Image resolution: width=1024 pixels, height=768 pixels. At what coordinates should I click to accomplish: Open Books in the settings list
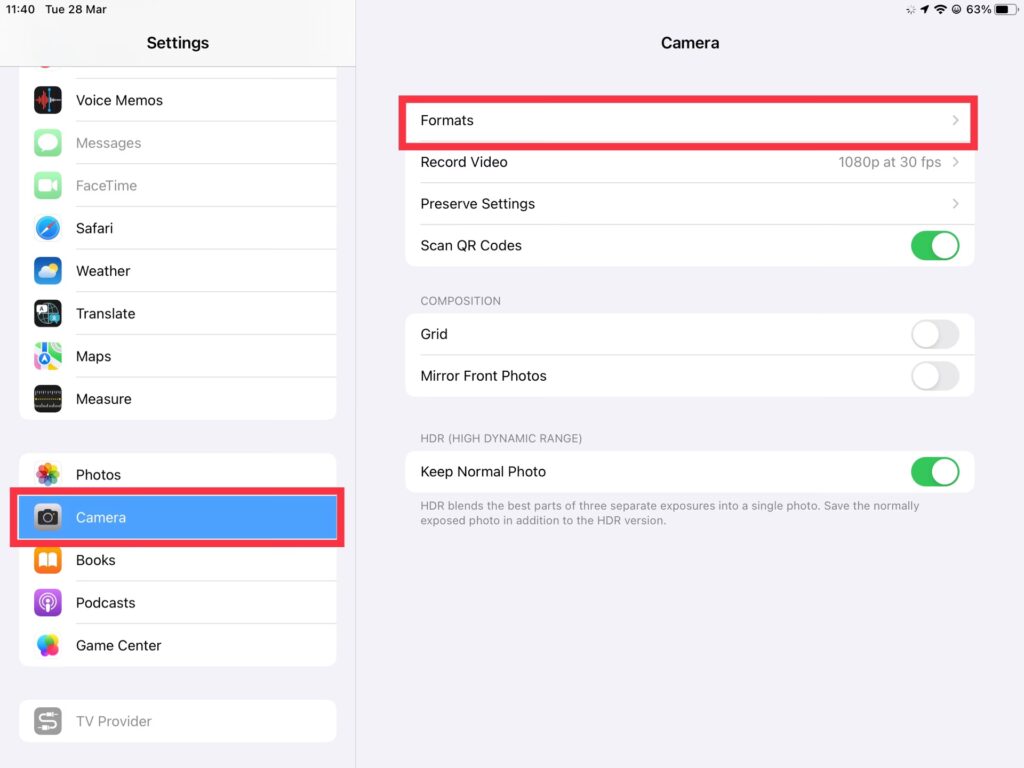178,560
